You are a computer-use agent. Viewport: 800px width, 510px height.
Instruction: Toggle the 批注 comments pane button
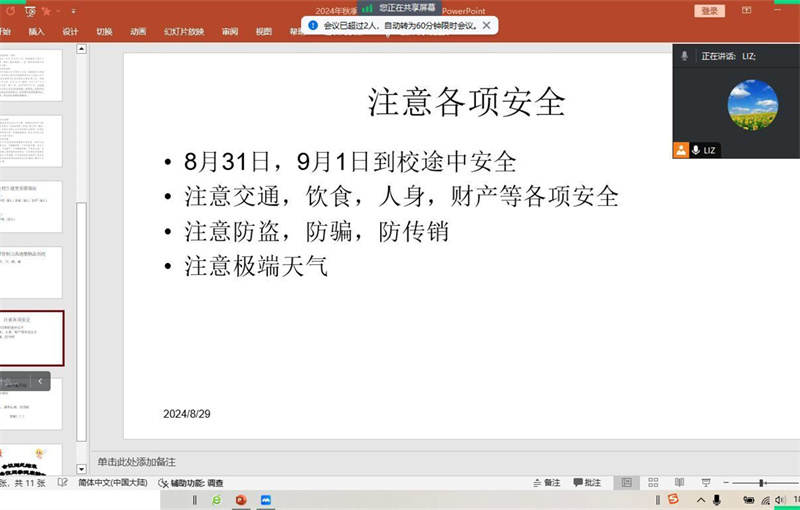click(586, 482)
